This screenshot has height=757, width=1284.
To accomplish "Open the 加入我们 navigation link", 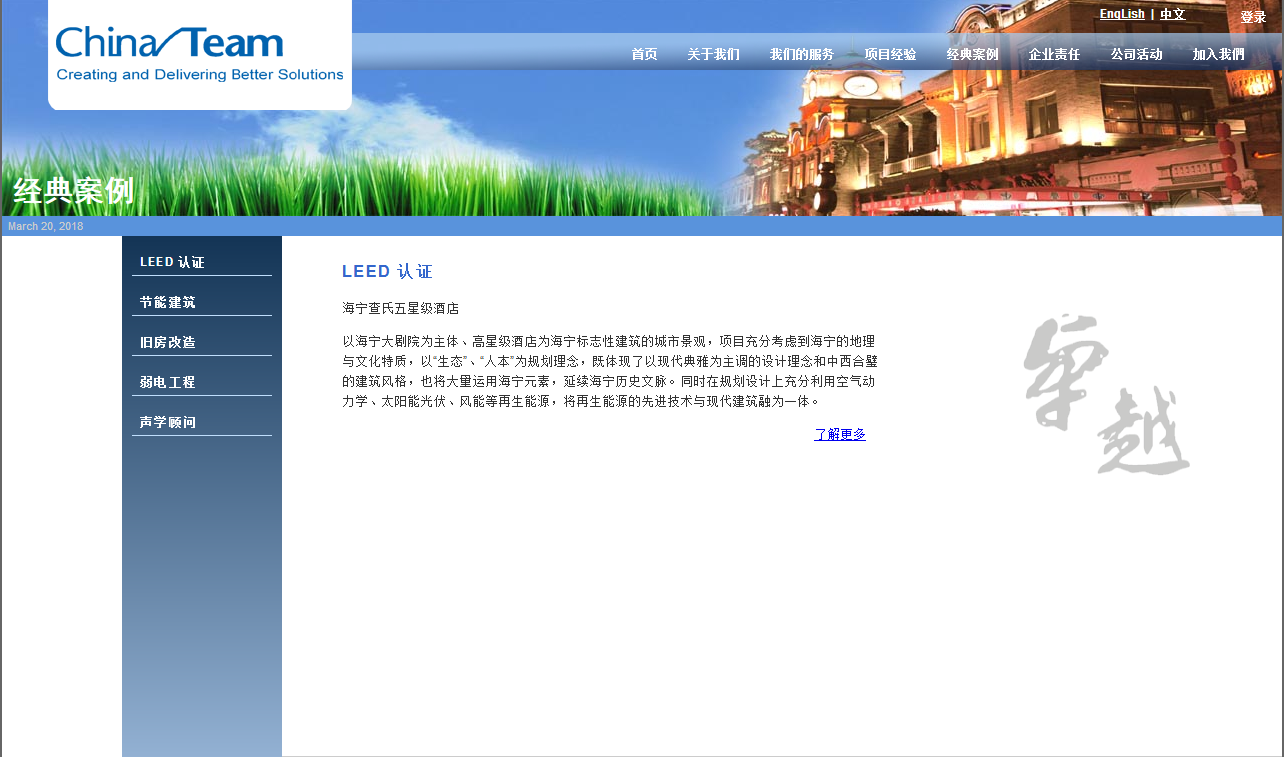I will point(1218,54).
